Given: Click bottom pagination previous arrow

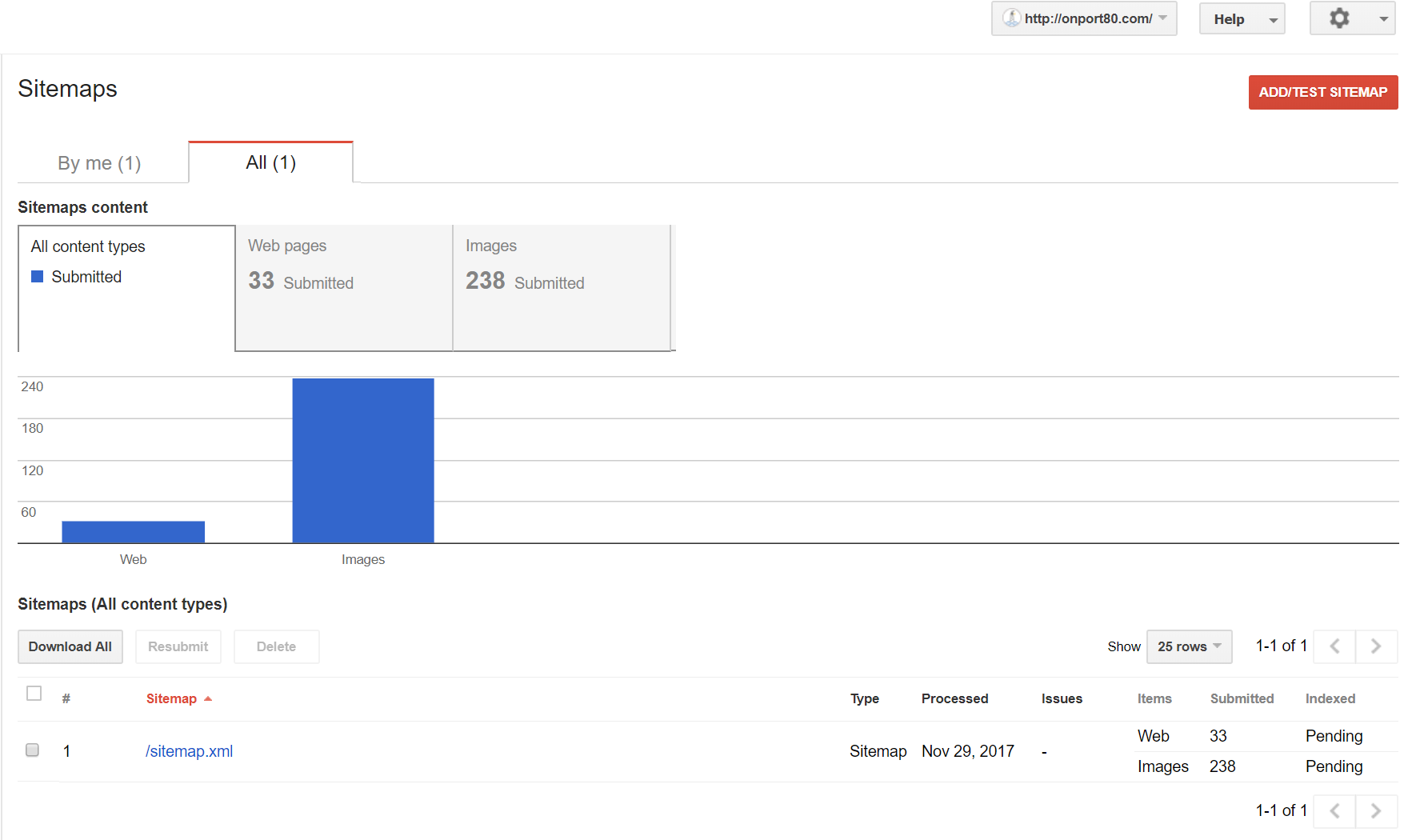Looking at the screenshot, I should point(1334,811).
